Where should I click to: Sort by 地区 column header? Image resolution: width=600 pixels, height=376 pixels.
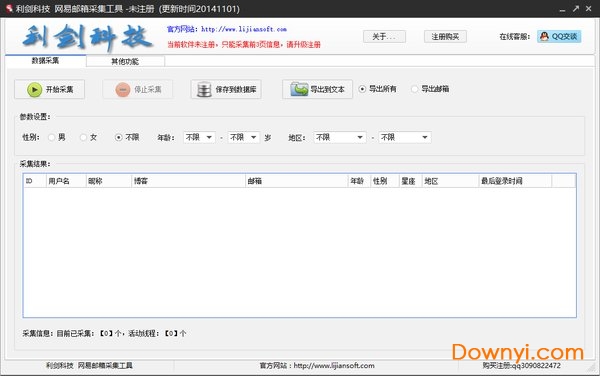[x=450, y=181]
